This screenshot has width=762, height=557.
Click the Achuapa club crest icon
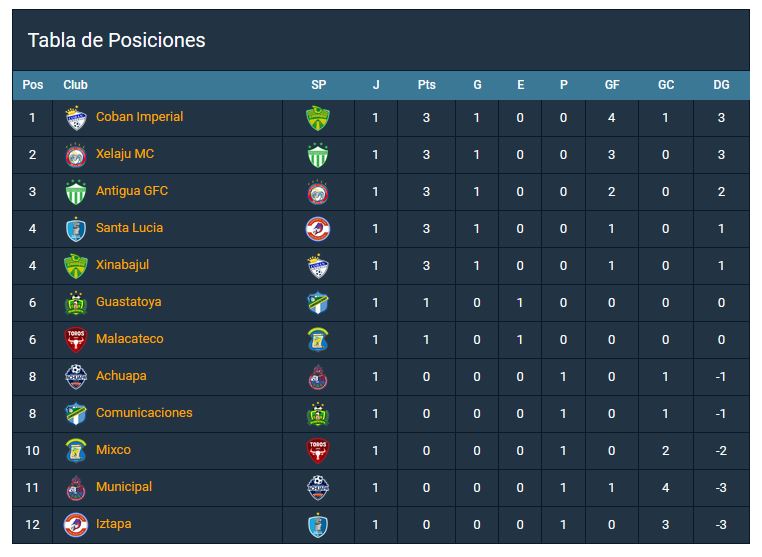(x=76, y=377)
